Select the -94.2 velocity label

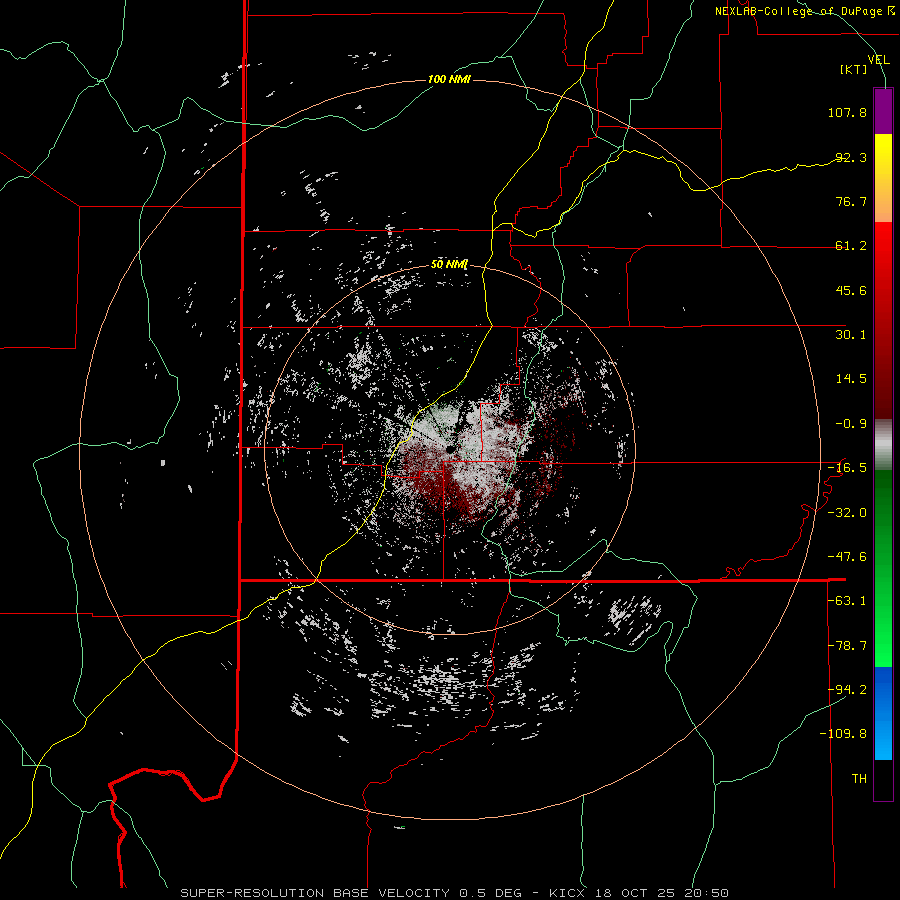pyautogui.click(x=847, y=690)
